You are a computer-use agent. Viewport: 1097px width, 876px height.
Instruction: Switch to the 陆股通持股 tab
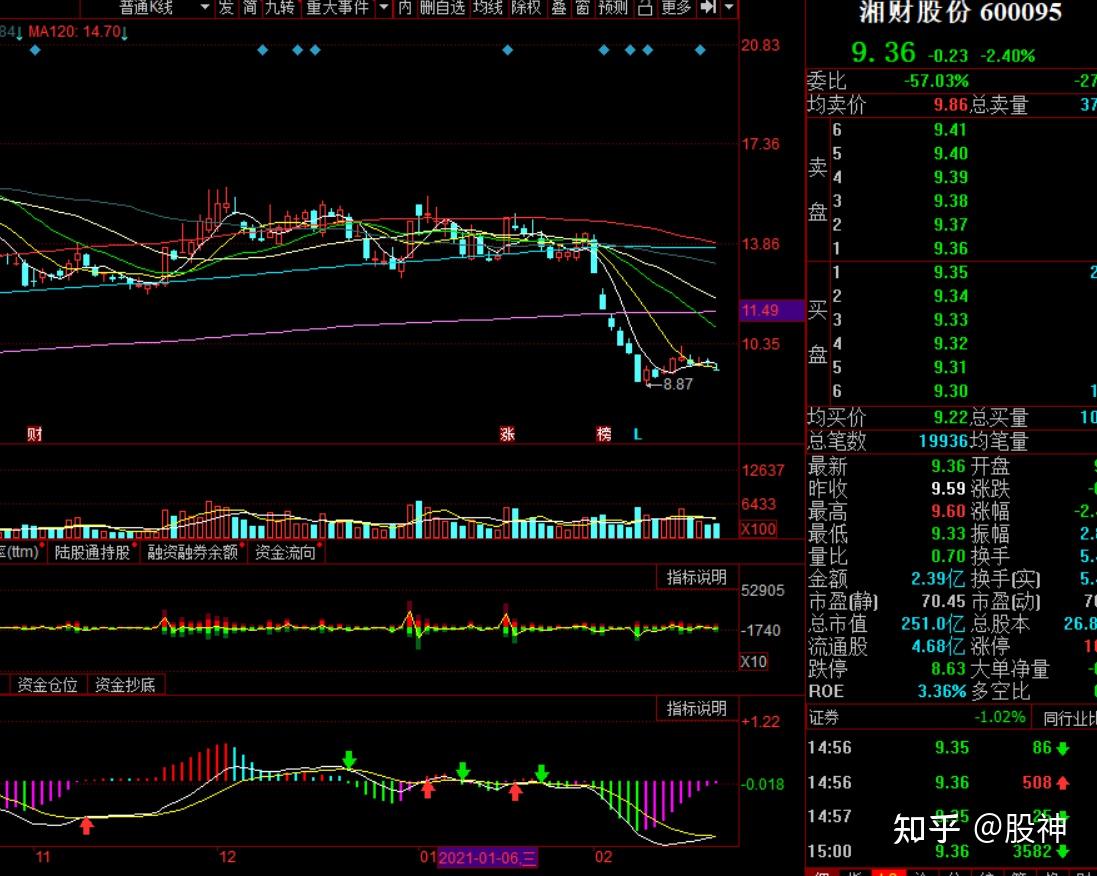(93, 552)
